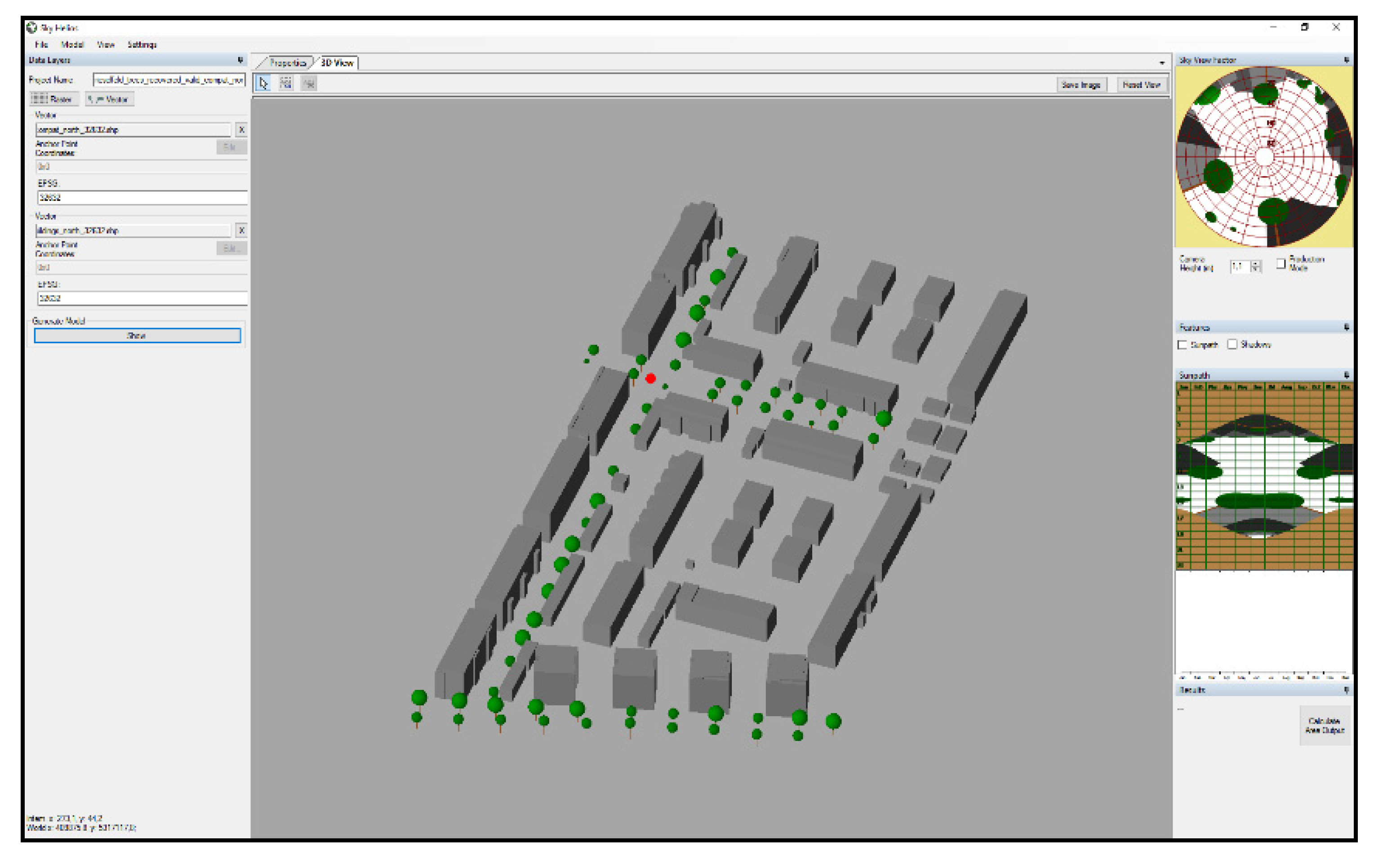Click the Vector add button
The width and height of the screenshot is (1374, 868).
click(110, 99)
